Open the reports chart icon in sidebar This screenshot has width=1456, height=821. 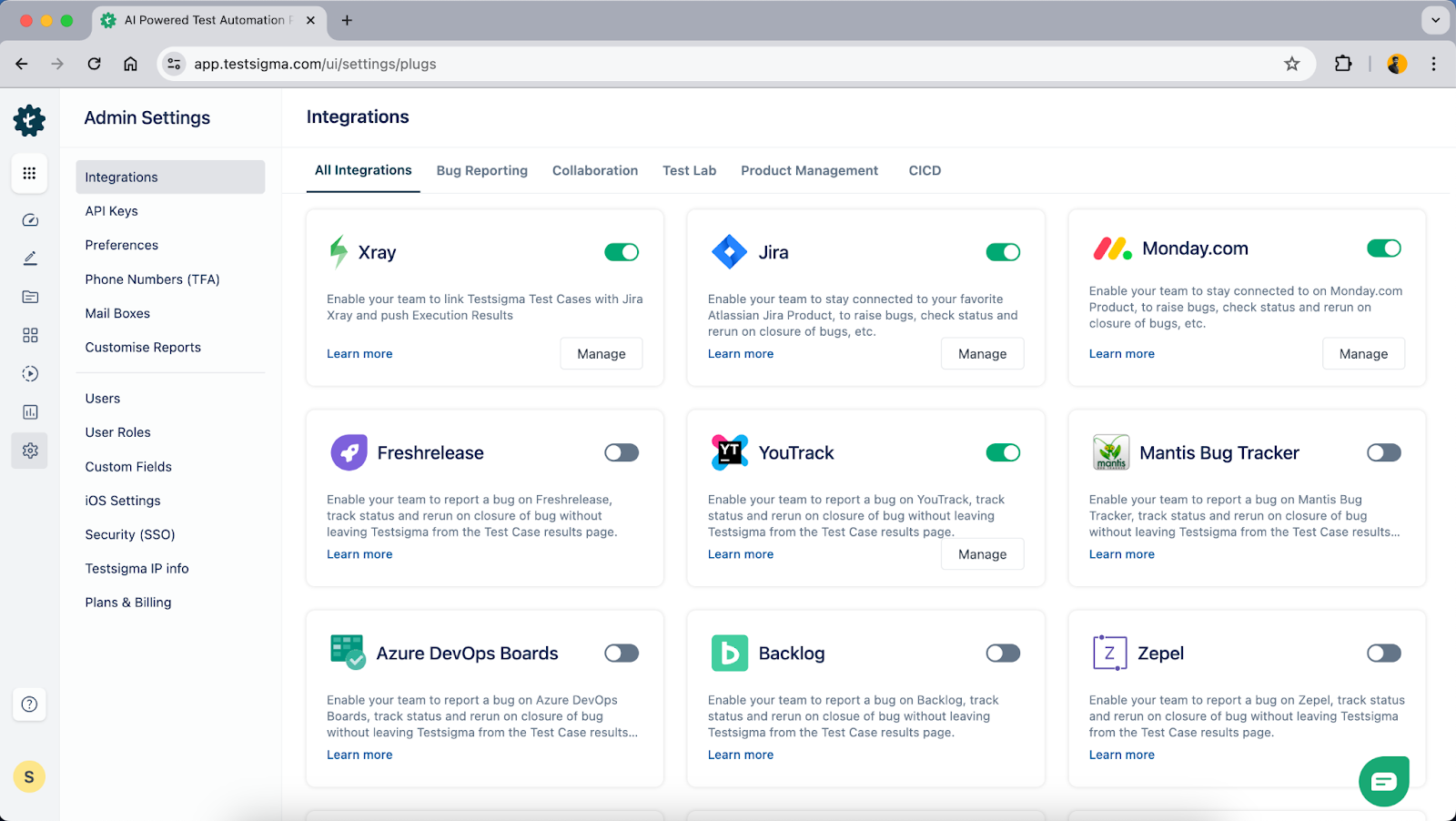[x=30, y=412]
